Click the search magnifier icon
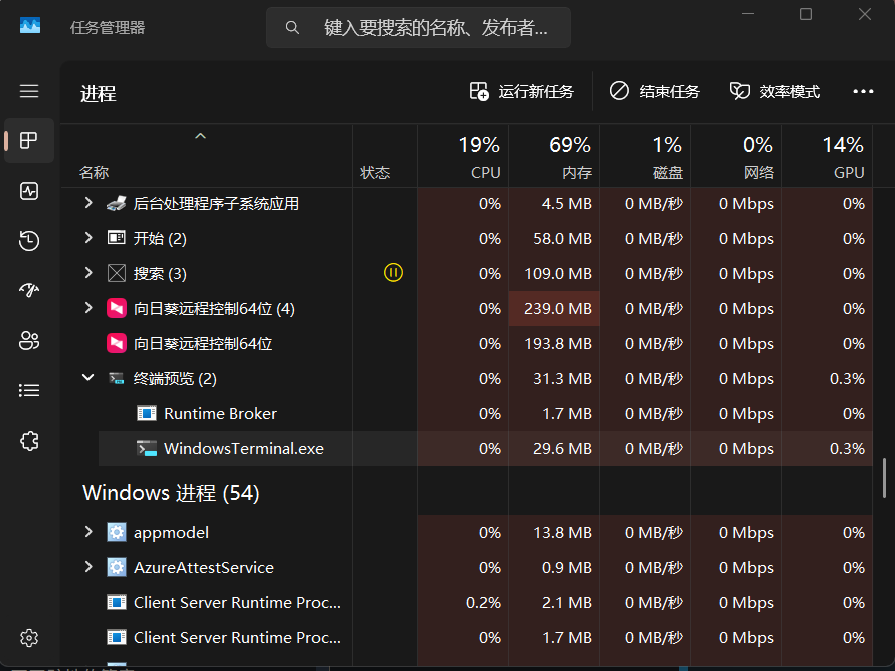The image size is (895, 671). pos(292,27)
